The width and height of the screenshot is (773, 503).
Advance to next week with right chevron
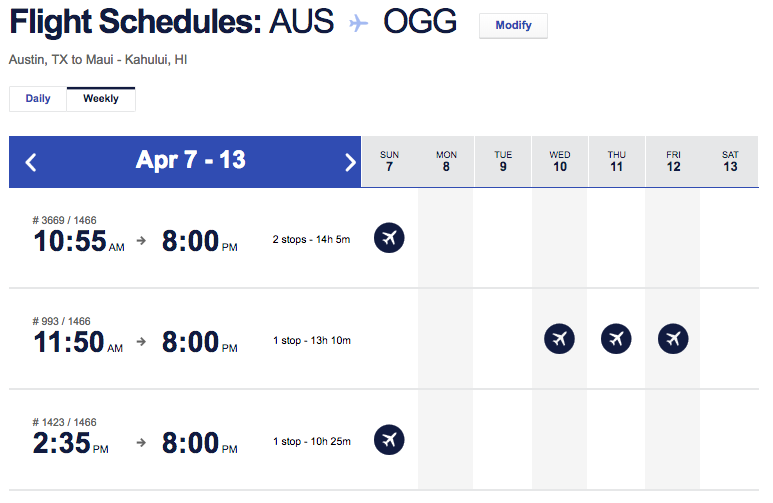coord(350,162)
